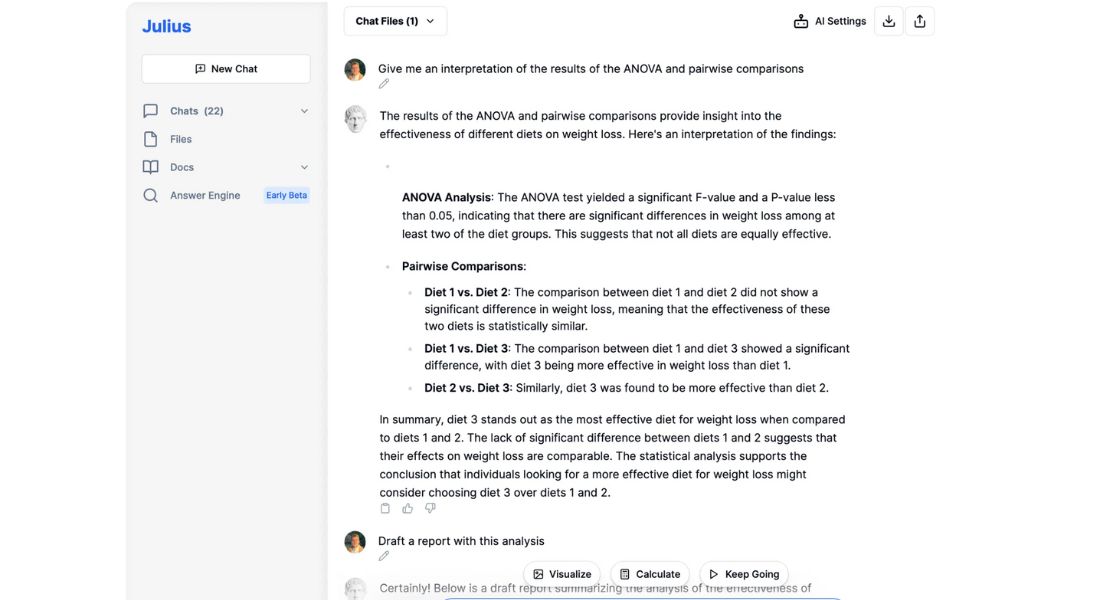Image resolution: width=1100 pixels, height=600 pixels.
Task: Start a New Chat
Action: tap(226, 69)
